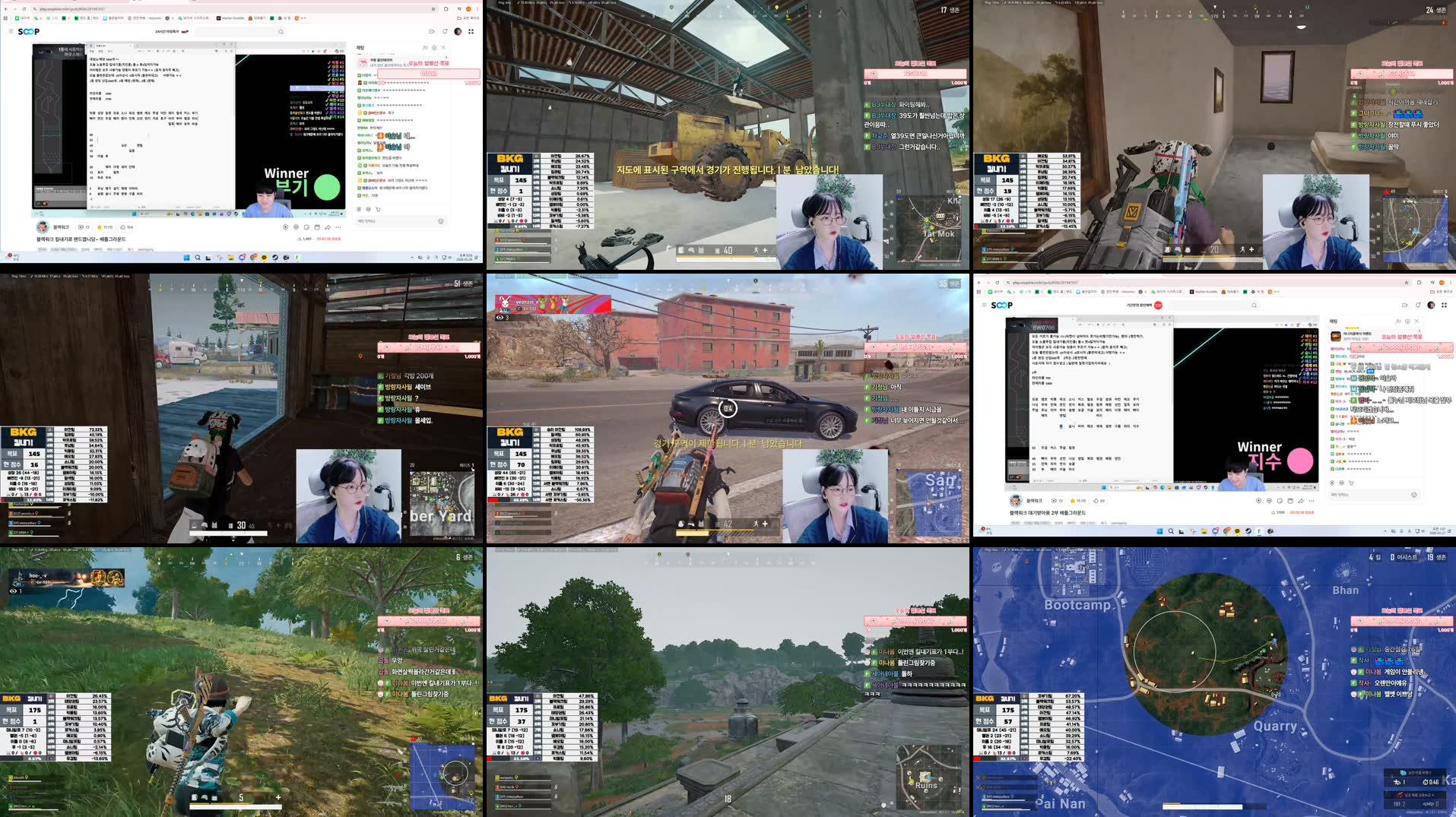Click the browser back navigation button
Screen dimensions: 1456x817
[7, 9]
